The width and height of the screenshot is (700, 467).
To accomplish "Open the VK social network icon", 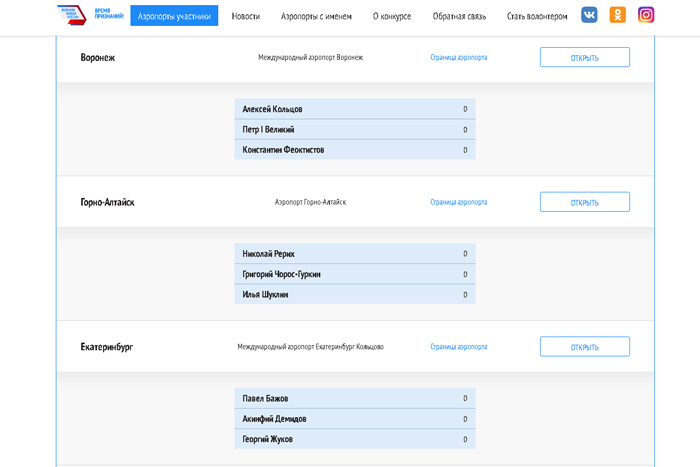I will (x=589, y=15).
